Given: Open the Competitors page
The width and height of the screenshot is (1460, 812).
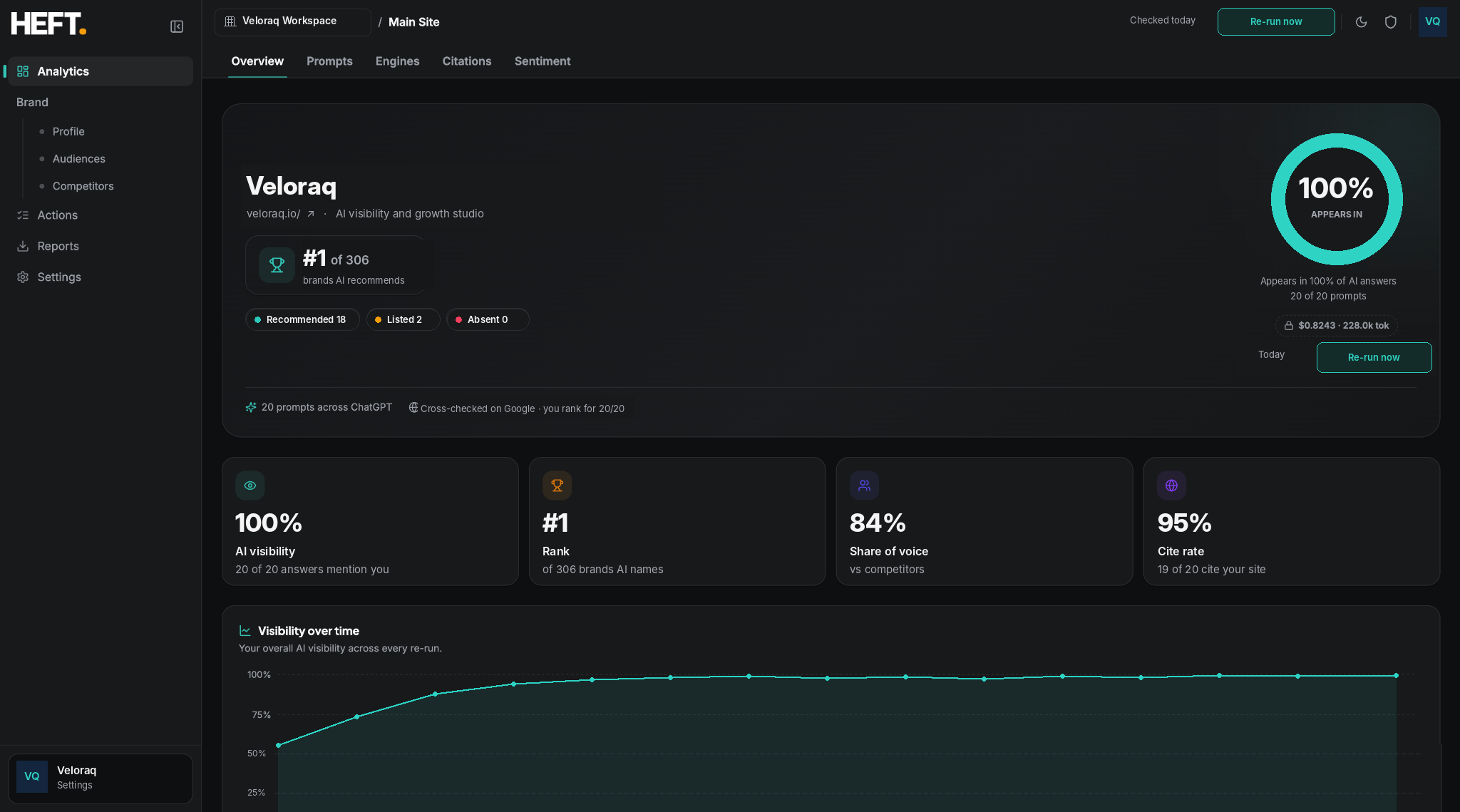Looking at the screenshot, I should [x=83, y=186].
